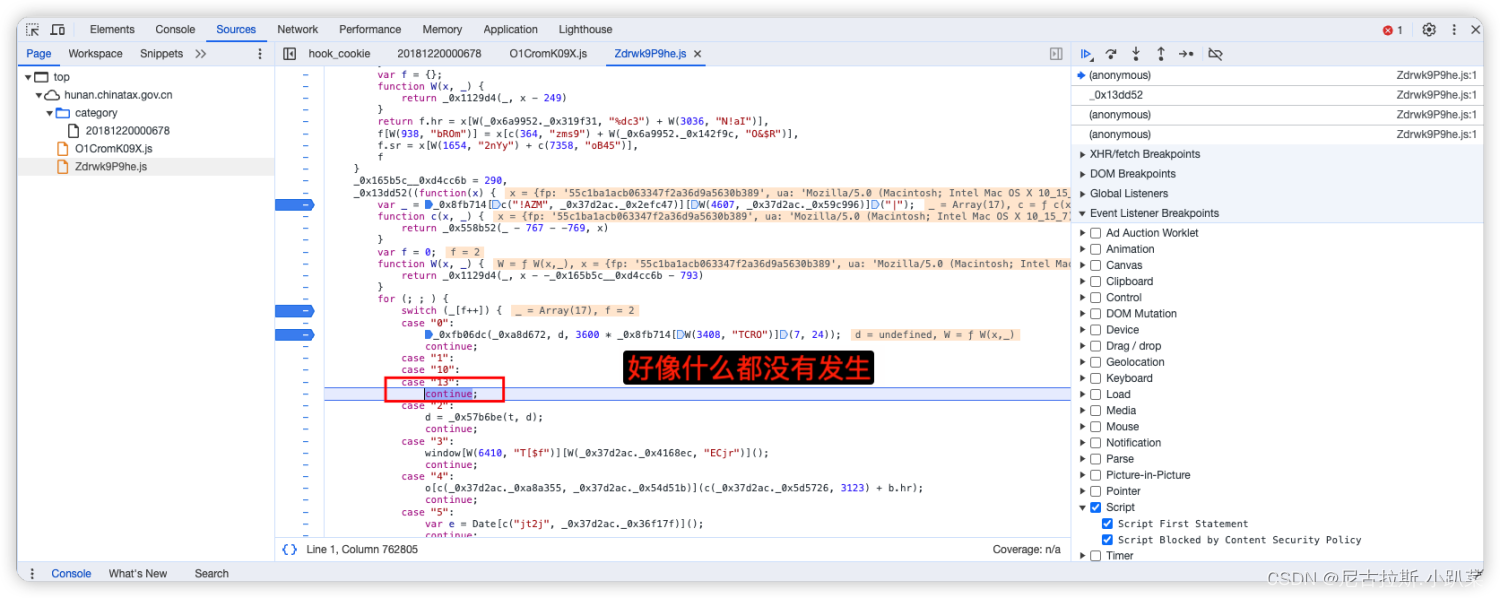
Task: Click the Step into next function call icon
Action: 1135,54
